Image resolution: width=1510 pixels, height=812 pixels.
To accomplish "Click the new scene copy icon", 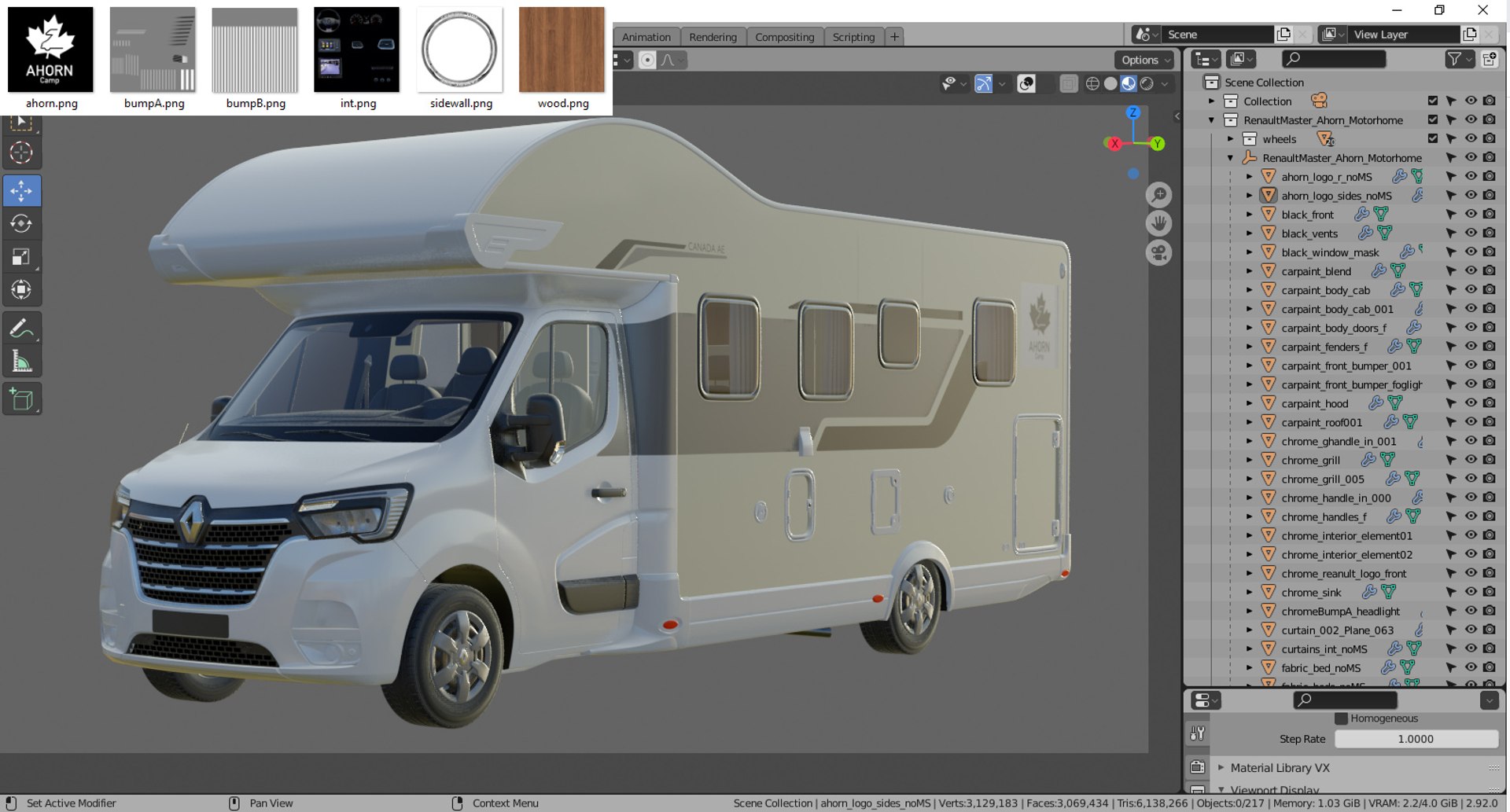I will 1283,35.
